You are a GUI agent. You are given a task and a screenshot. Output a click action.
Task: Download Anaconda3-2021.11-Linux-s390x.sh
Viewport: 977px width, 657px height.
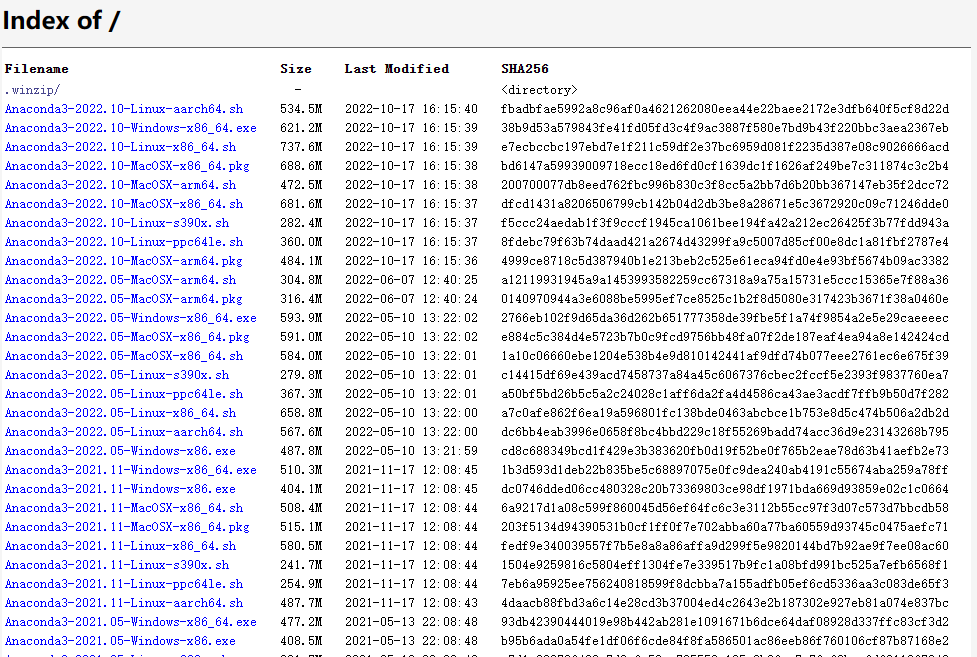[117, 565]
